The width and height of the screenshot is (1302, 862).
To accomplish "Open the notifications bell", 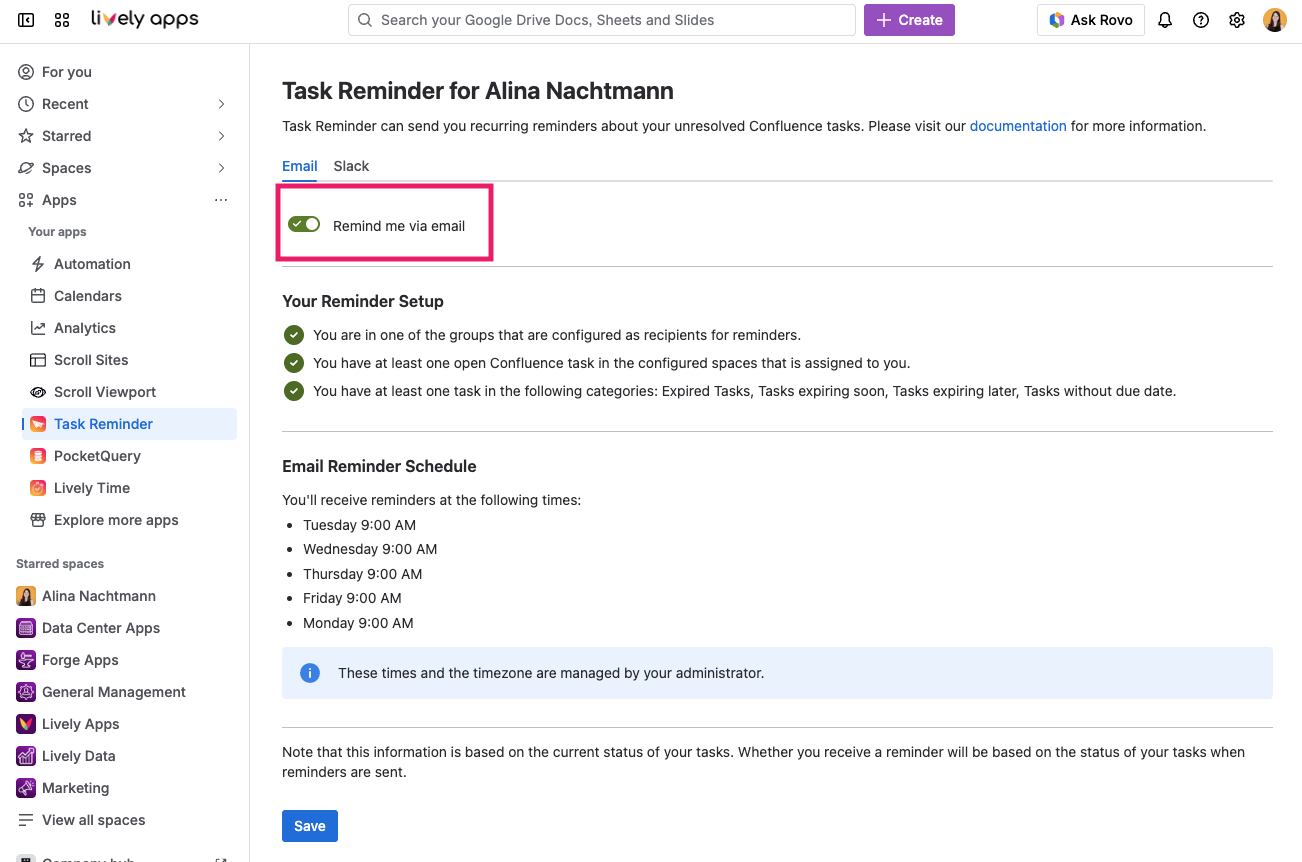I will pos(1164,19).
